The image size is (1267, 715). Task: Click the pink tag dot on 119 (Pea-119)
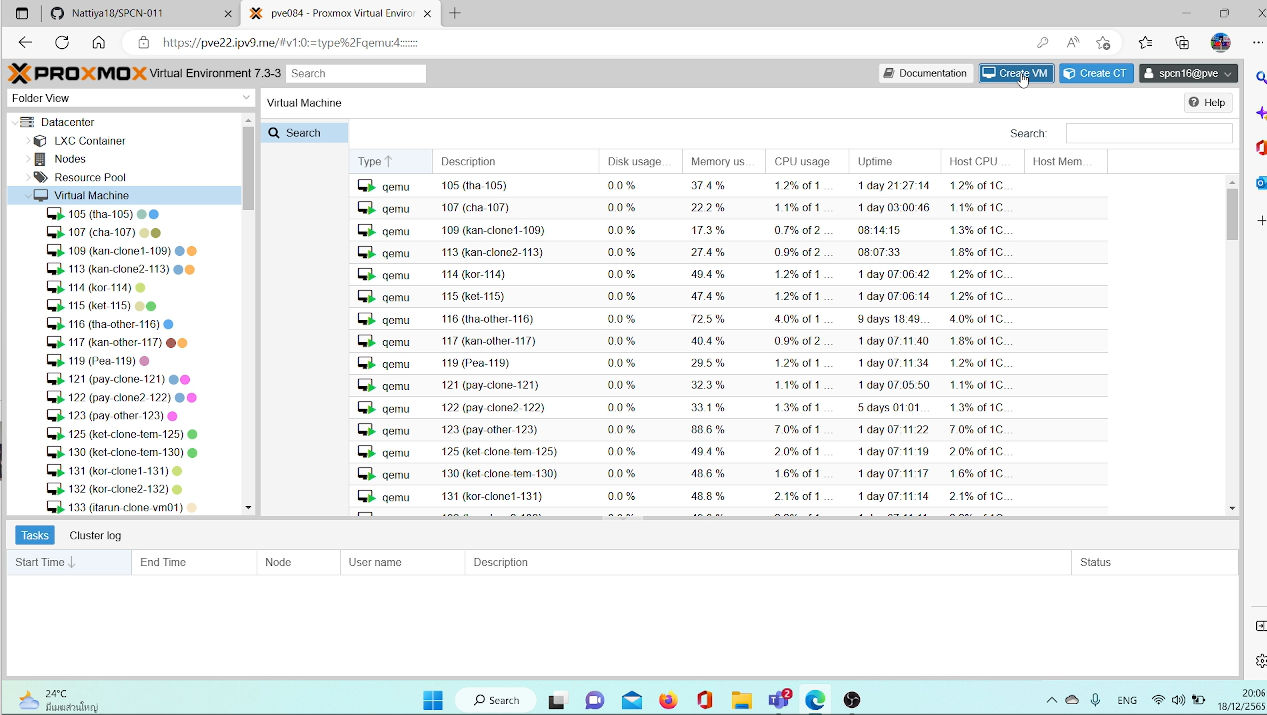(x=145, y=361)
